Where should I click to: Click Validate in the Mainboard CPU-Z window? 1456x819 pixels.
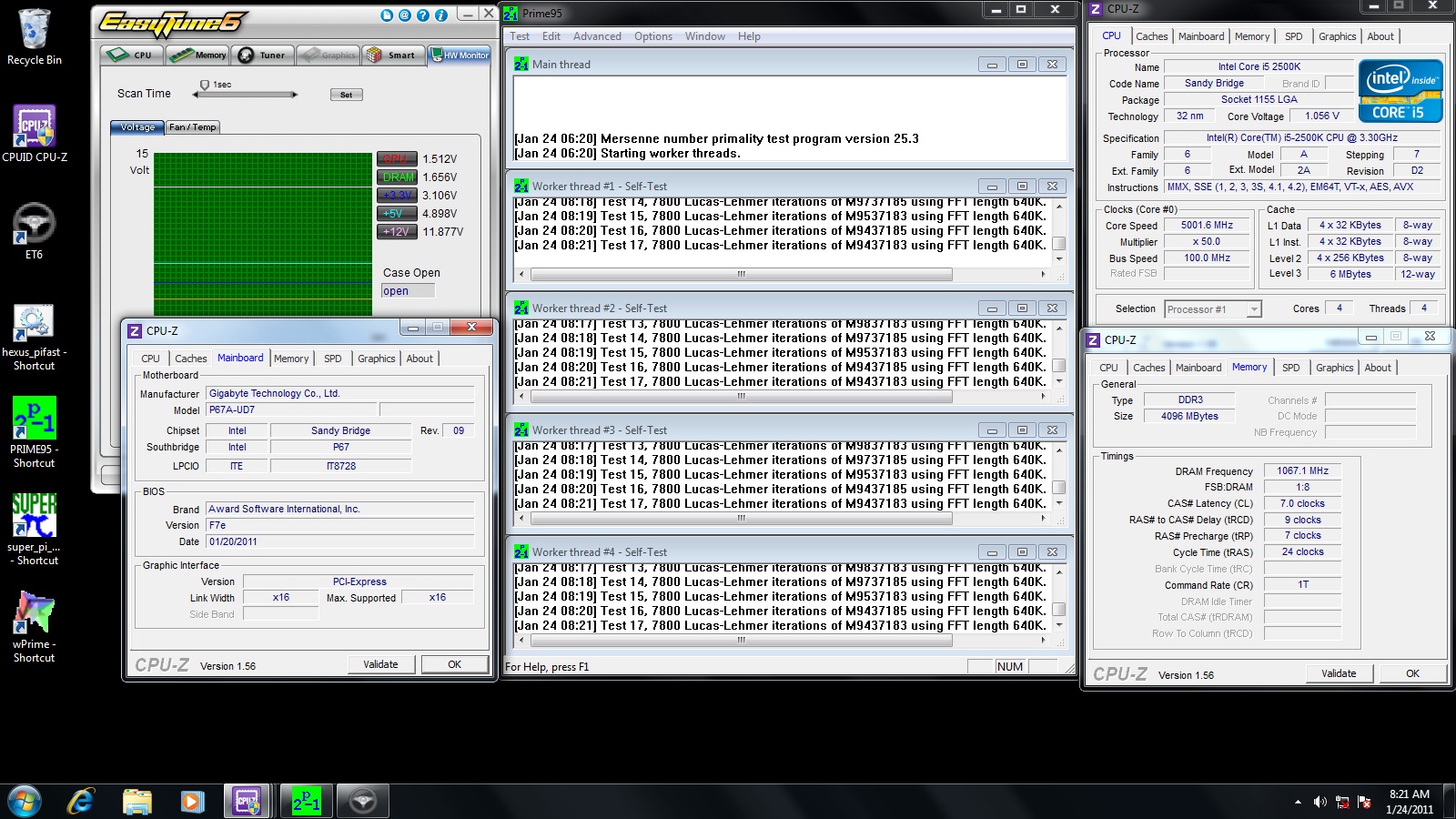[x=380, y=664]
